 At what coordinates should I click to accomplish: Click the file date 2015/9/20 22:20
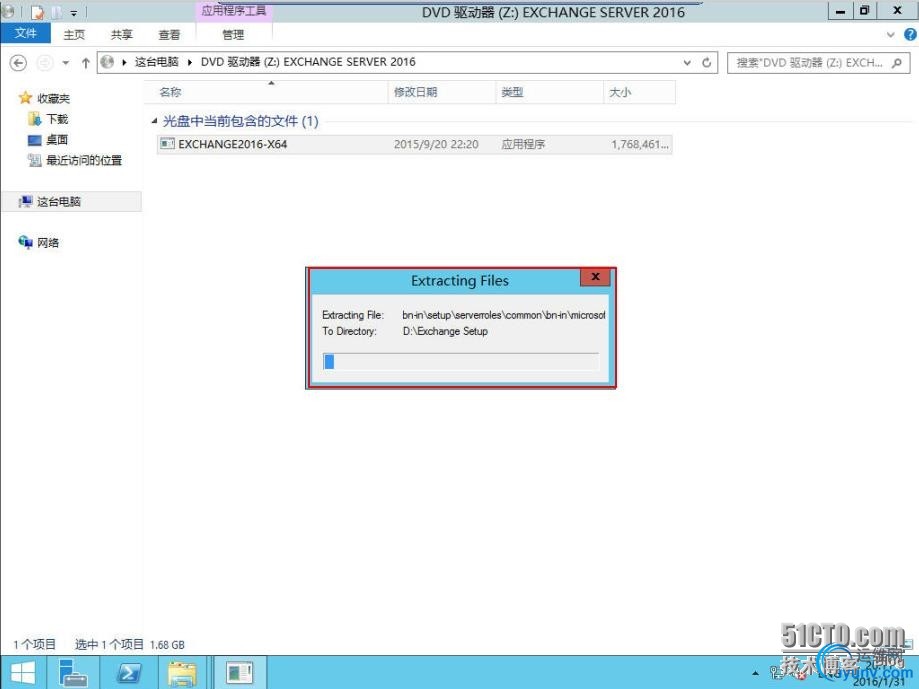coord(436,144)
